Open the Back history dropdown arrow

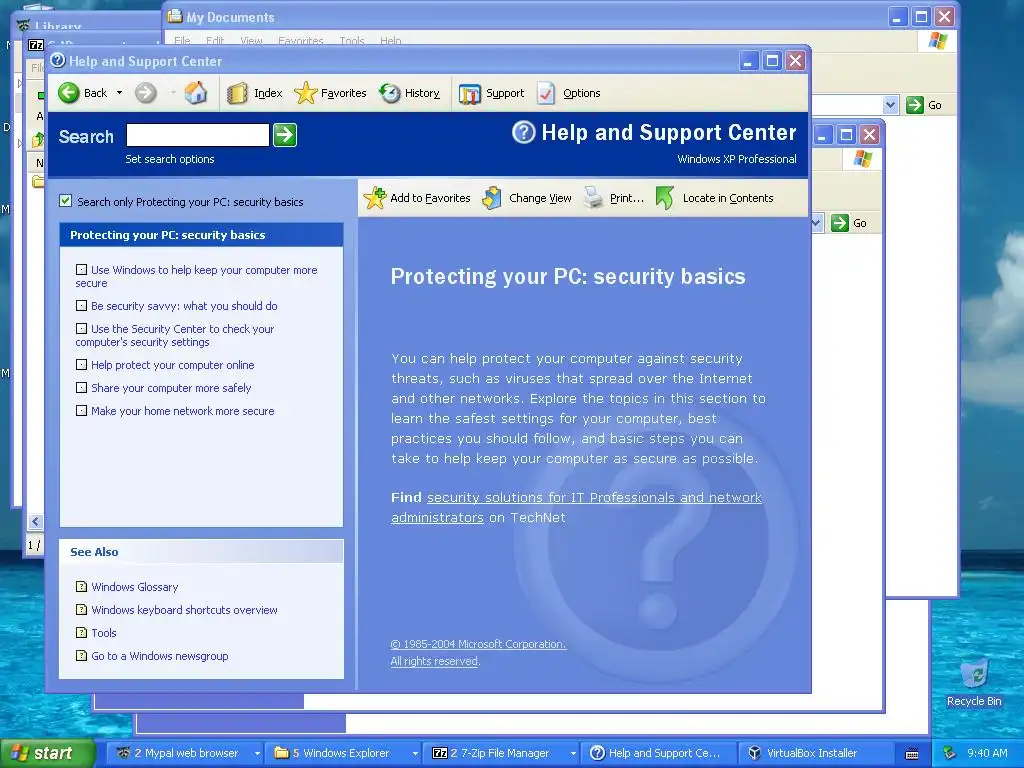120,93
